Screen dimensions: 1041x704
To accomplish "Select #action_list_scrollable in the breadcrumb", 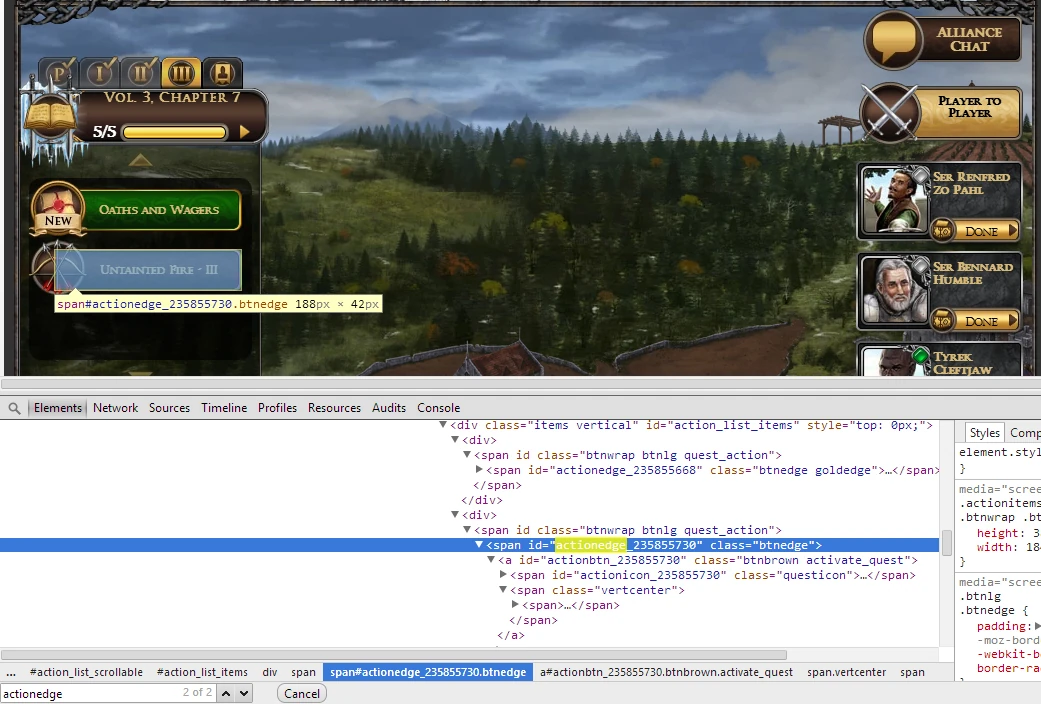I will click(x=86, y=672).
